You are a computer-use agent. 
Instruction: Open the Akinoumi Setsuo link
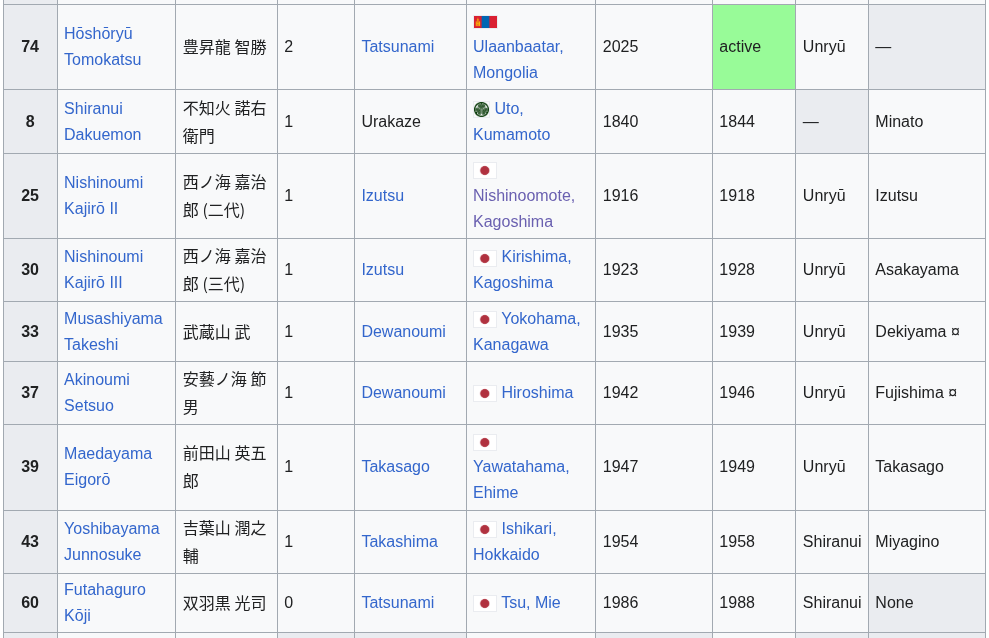click(x=97, y=392)
